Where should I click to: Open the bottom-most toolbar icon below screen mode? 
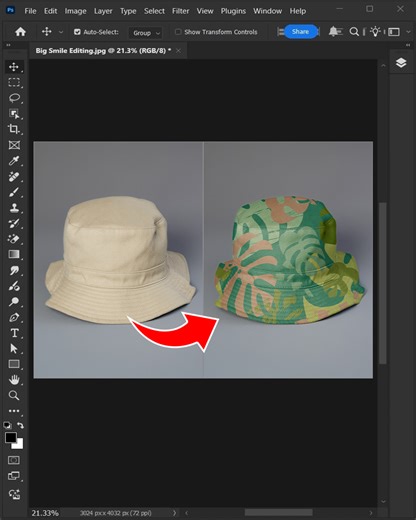click(x=14, y=494)
